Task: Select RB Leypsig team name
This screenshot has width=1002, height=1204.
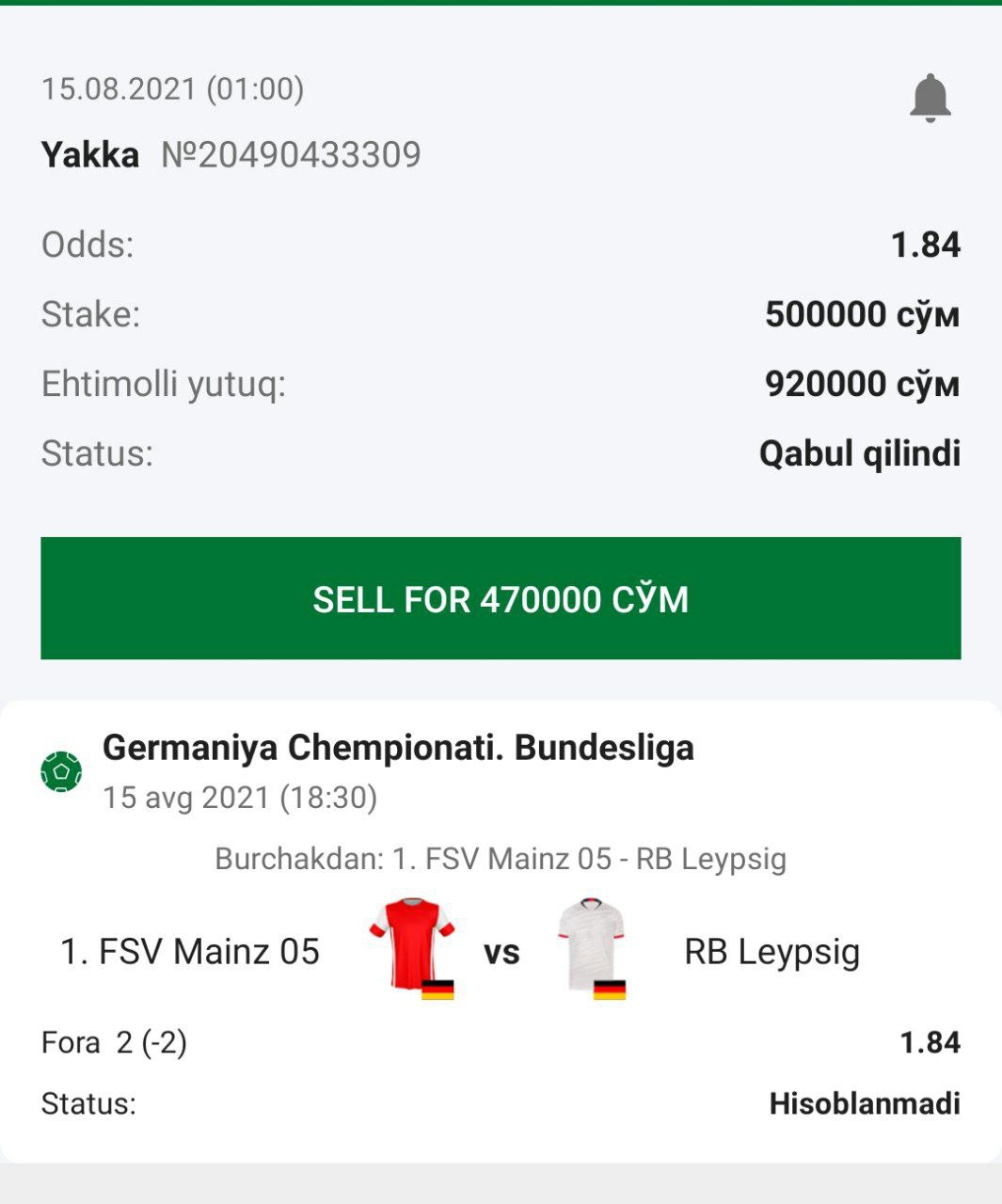Action: [771, 952]
